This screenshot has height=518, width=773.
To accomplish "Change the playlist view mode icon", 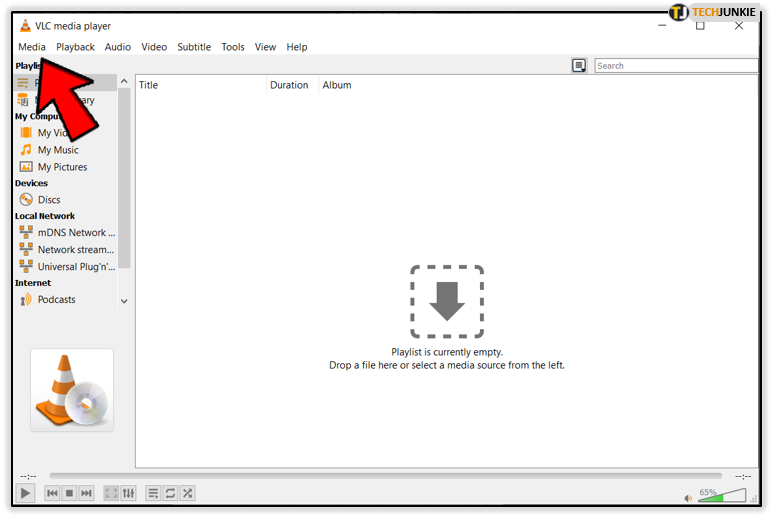I will [579, 66].
